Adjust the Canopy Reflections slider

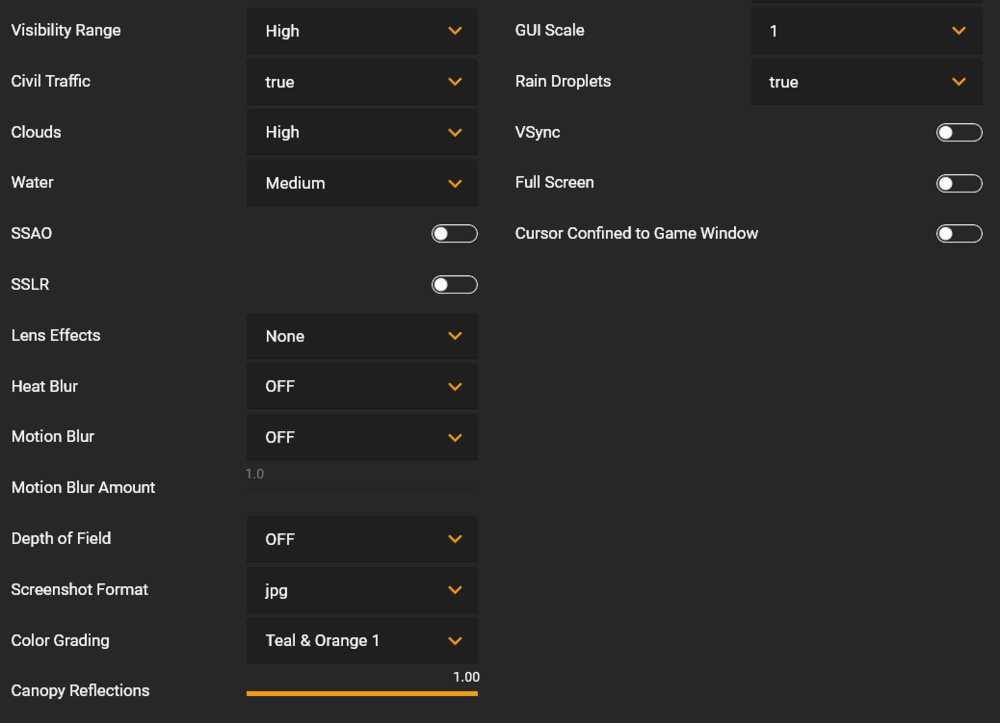tap(361, 693)
